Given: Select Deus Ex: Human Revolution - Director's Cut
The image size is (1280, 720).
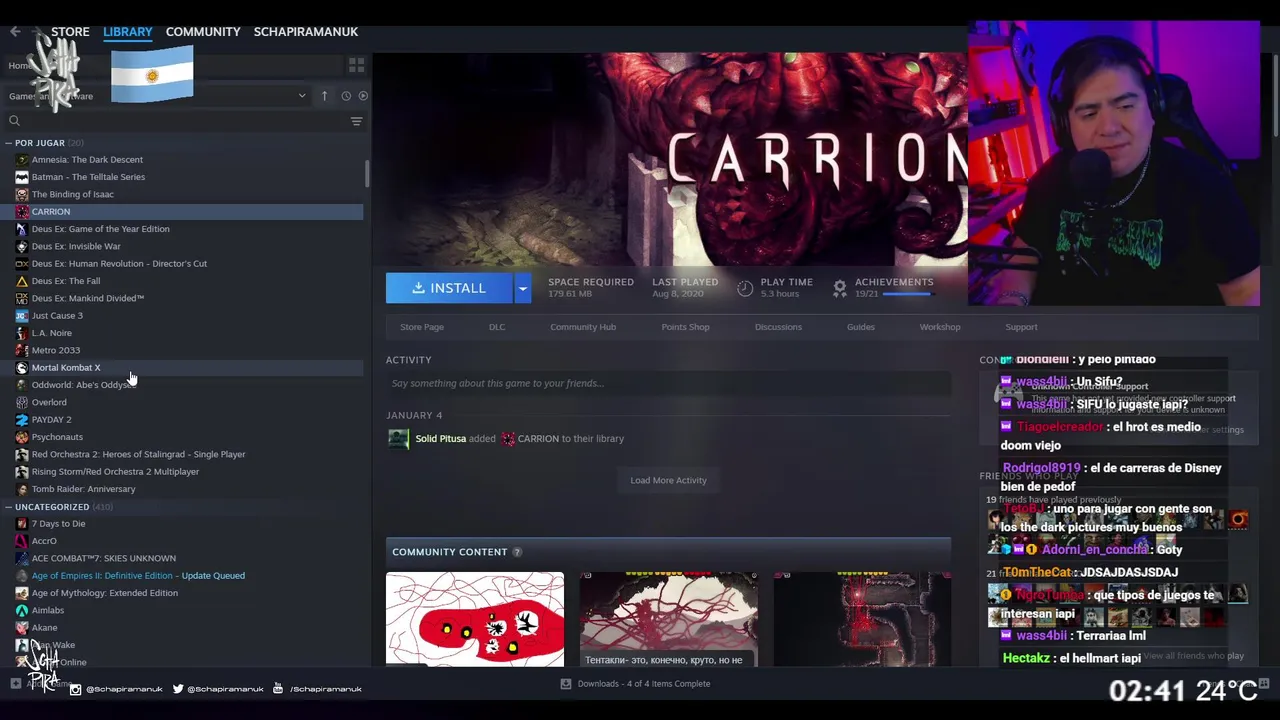Looking at the screenshot, I should (x=119, y=264).
